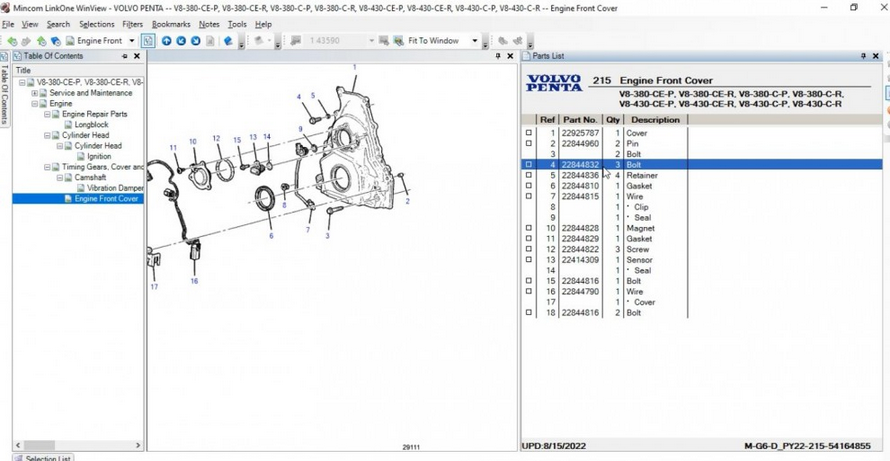Image resolution: width=890 pixels, height=461 pixels.
Task: Tick the checkbox for Ref 2 Pin
Action: tap(528, 143)
